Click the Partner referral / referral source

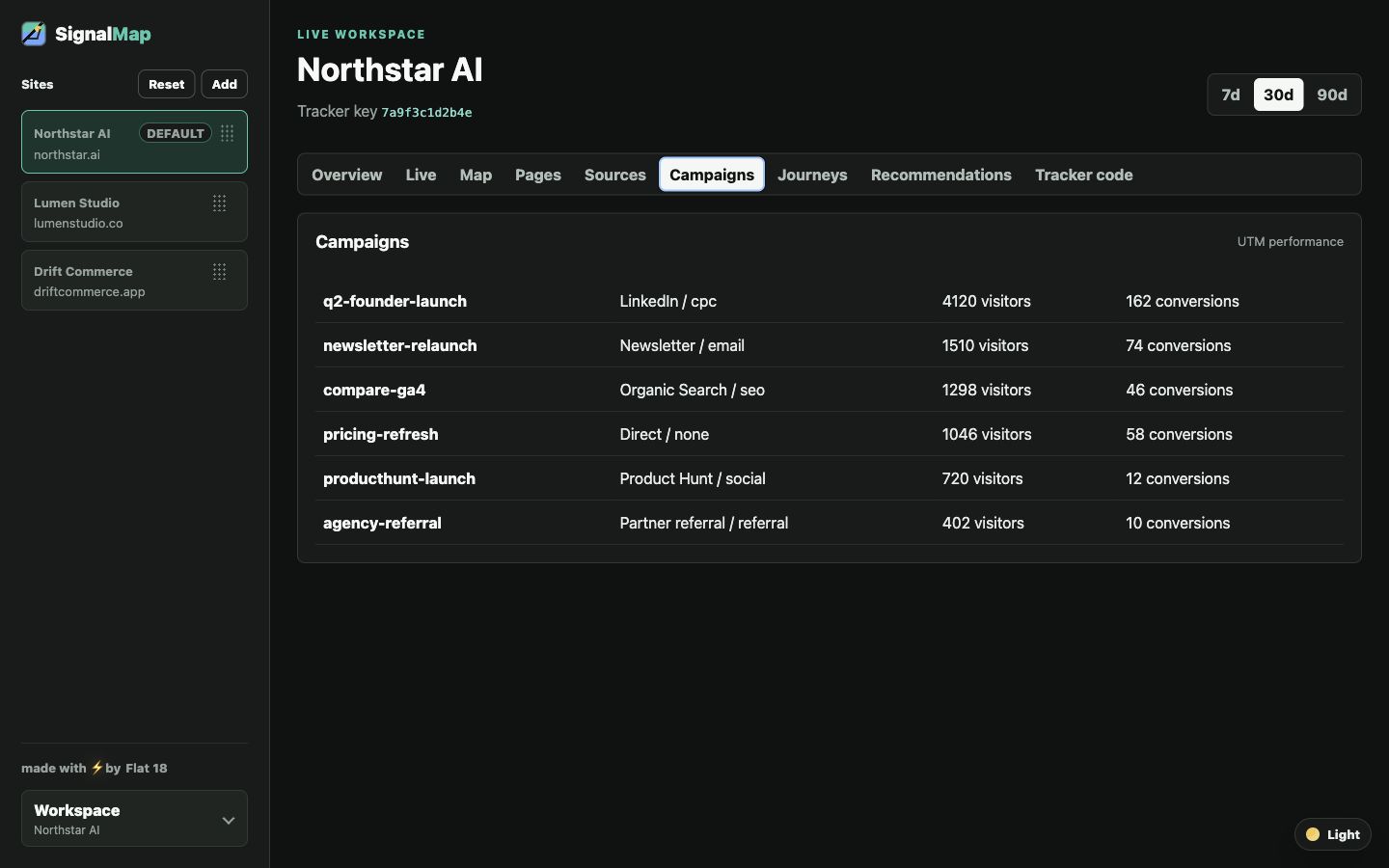click(703, 523)
